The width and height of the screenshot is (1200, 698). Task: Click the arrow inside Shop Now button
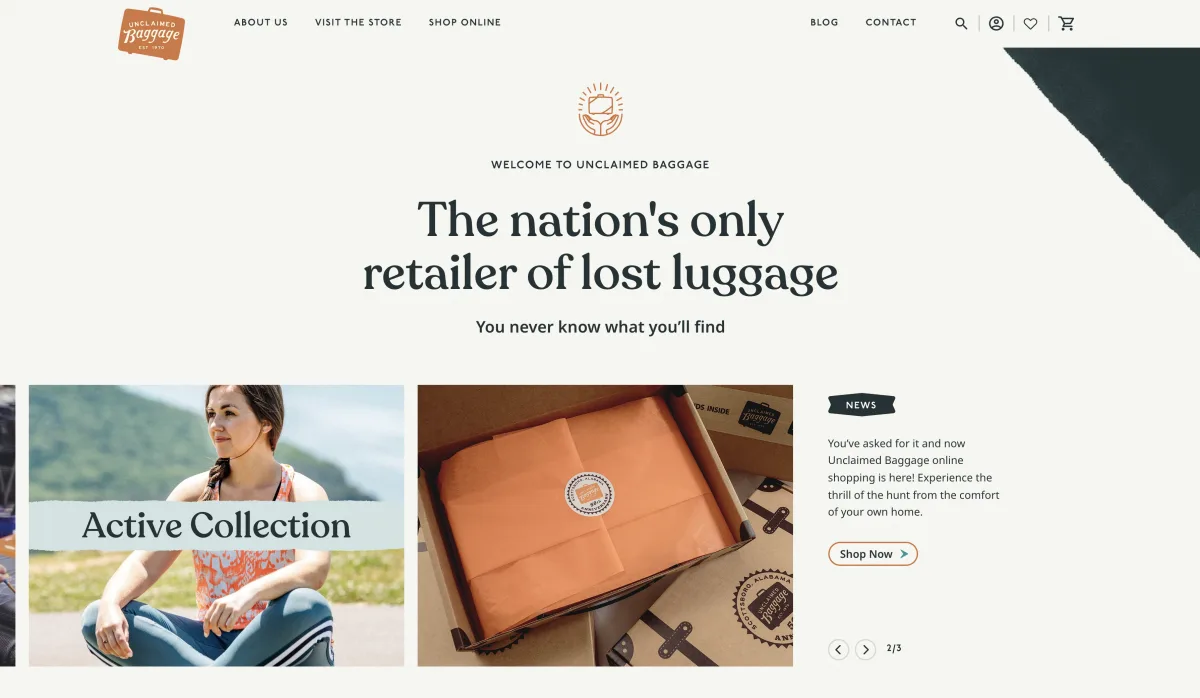click(x=904, y=554)
